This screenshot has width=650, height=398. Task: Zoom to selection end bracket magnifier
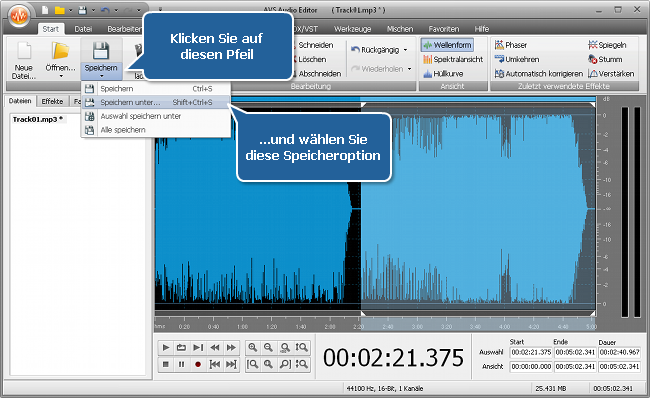coord(285,364)
